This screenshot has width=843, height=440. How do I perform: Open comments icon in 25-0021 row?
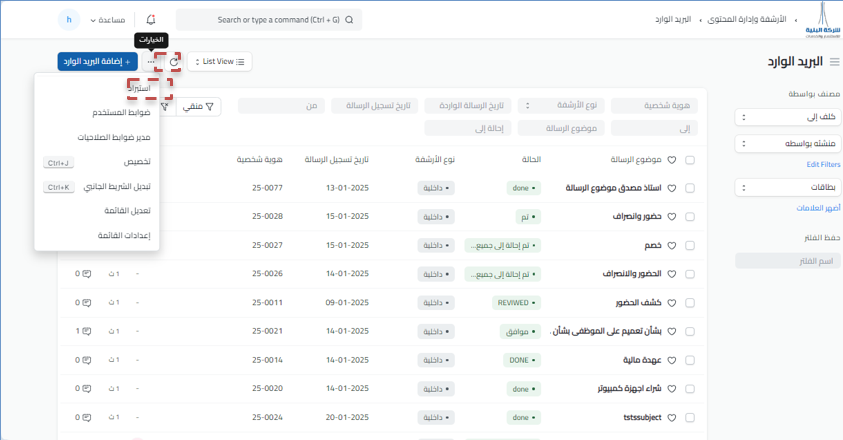pos(87,331)
